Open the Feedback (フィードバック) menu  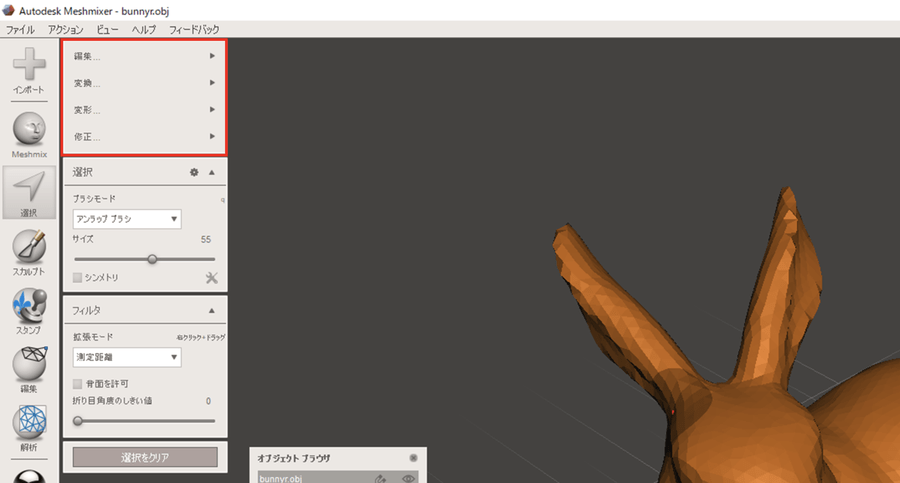pyautogui.click(x=194, y=29)
